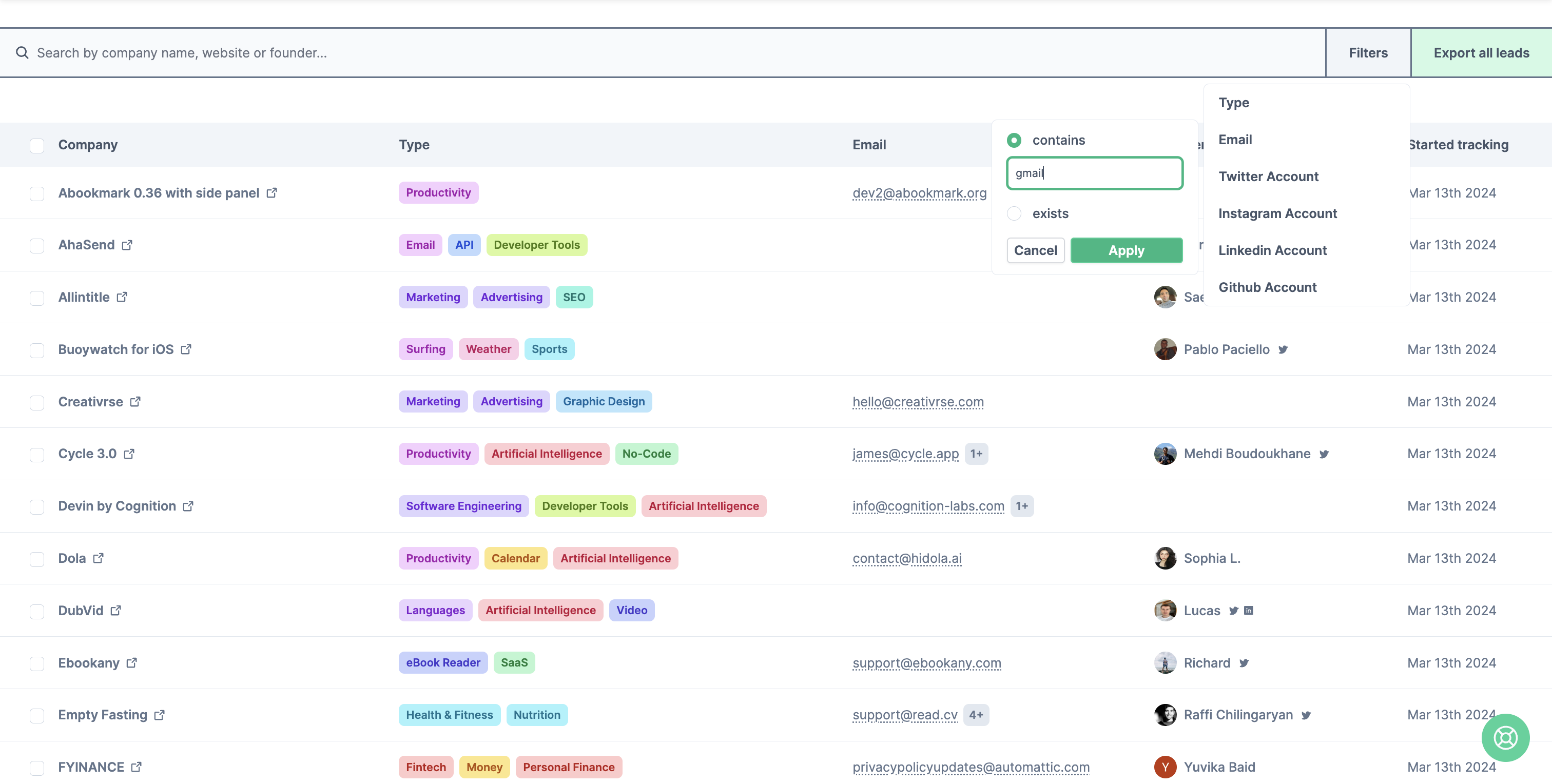Viewport: 1552px width, 784px height.
Task: Open support@ebookany.com email link
Action: [926, 662]
